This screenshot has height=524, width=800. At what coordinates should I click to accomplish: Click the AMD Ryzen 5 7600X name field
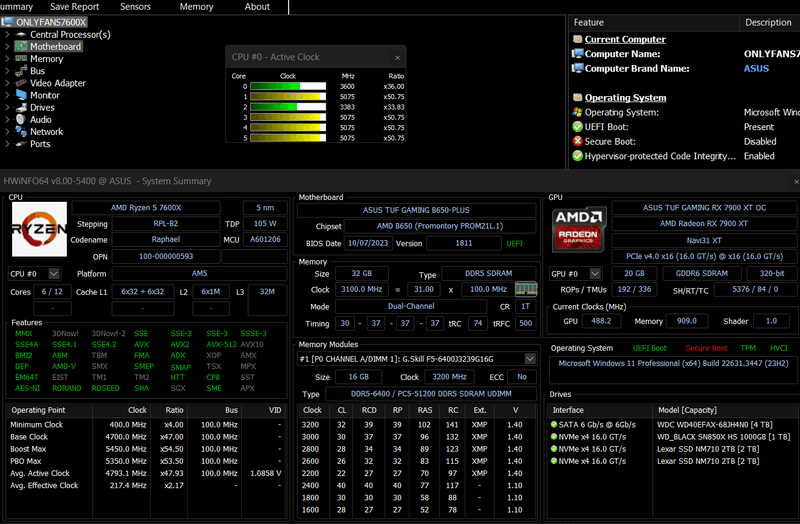coord(146,208)
